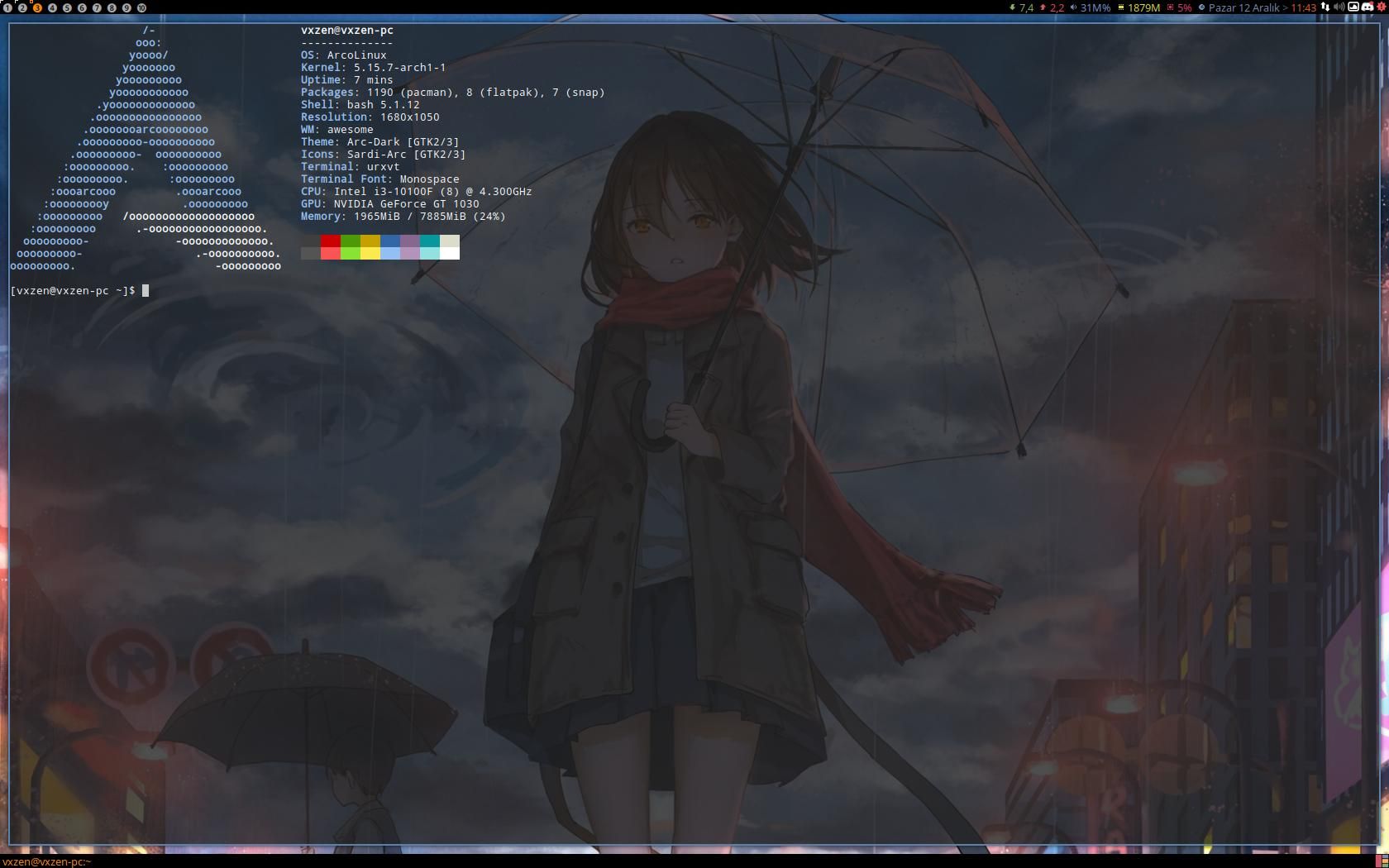Screen dimensions: 1389x868
Task: Click the Icons: Sardi-Arc line
Action: tap(384, 154)
